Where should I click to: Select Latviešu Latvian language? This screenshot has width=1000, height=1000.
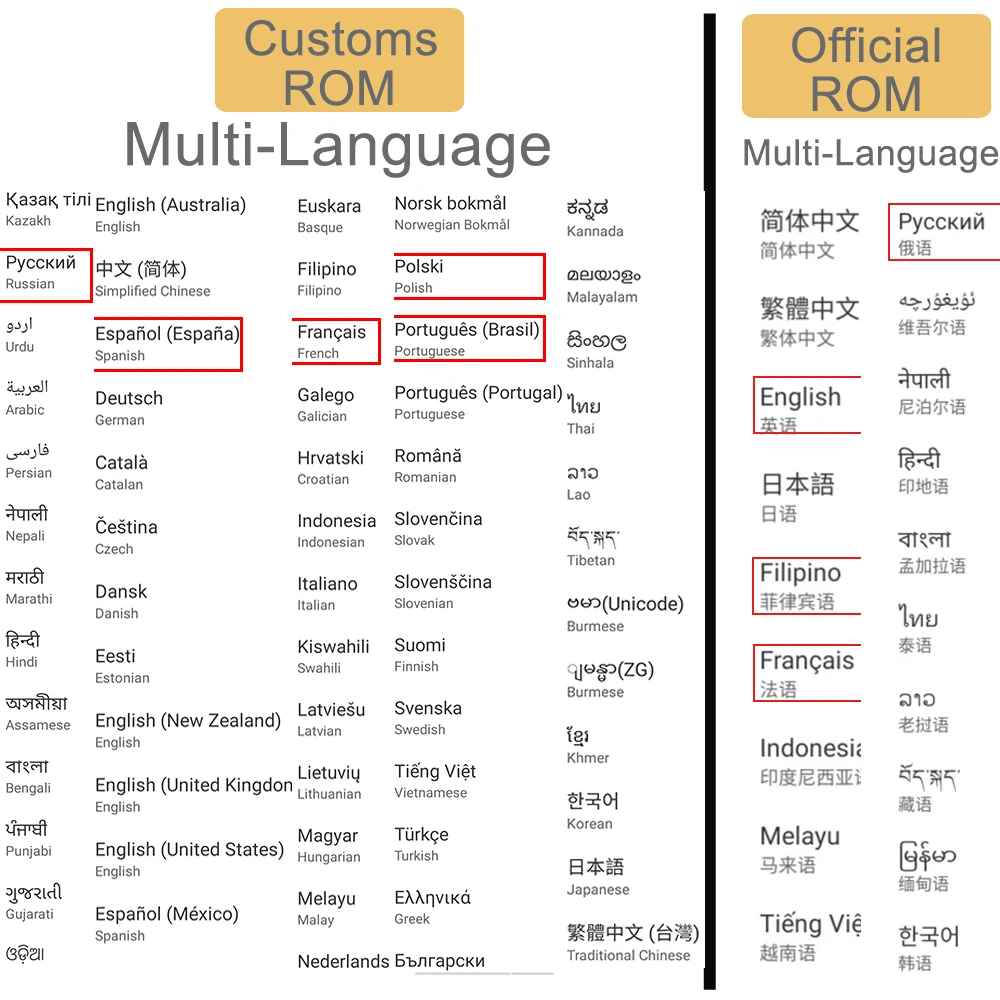[x=331, y=721]
